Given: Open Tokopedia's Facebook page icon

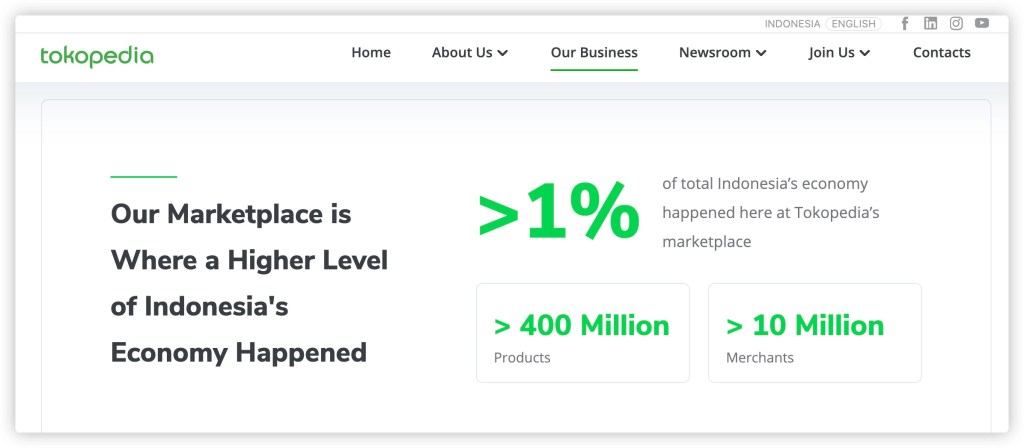Looking at the screenshot, I should click(x=905, y=23).
